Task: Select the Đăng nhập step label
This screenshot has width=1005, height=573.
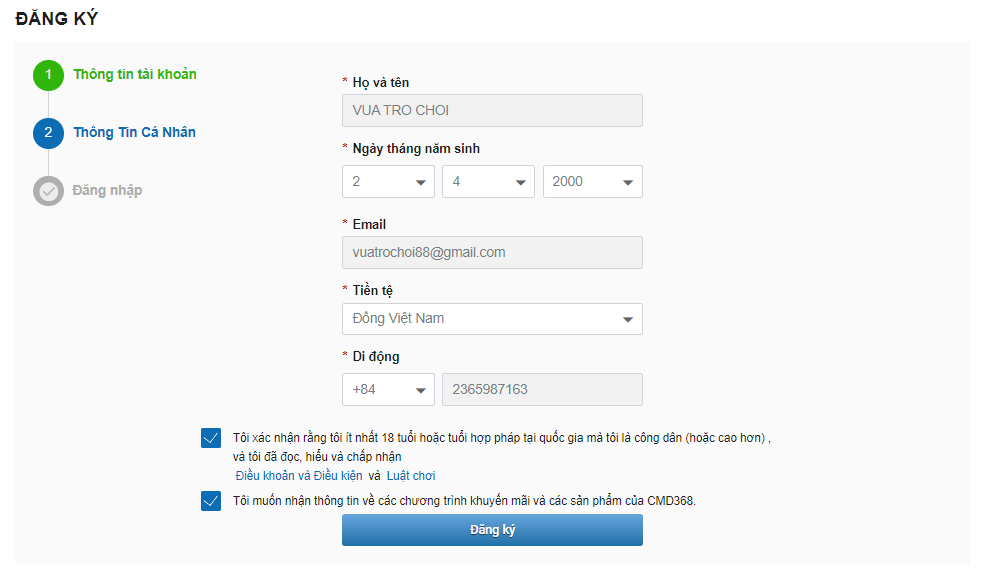Action: click(107, 190)
